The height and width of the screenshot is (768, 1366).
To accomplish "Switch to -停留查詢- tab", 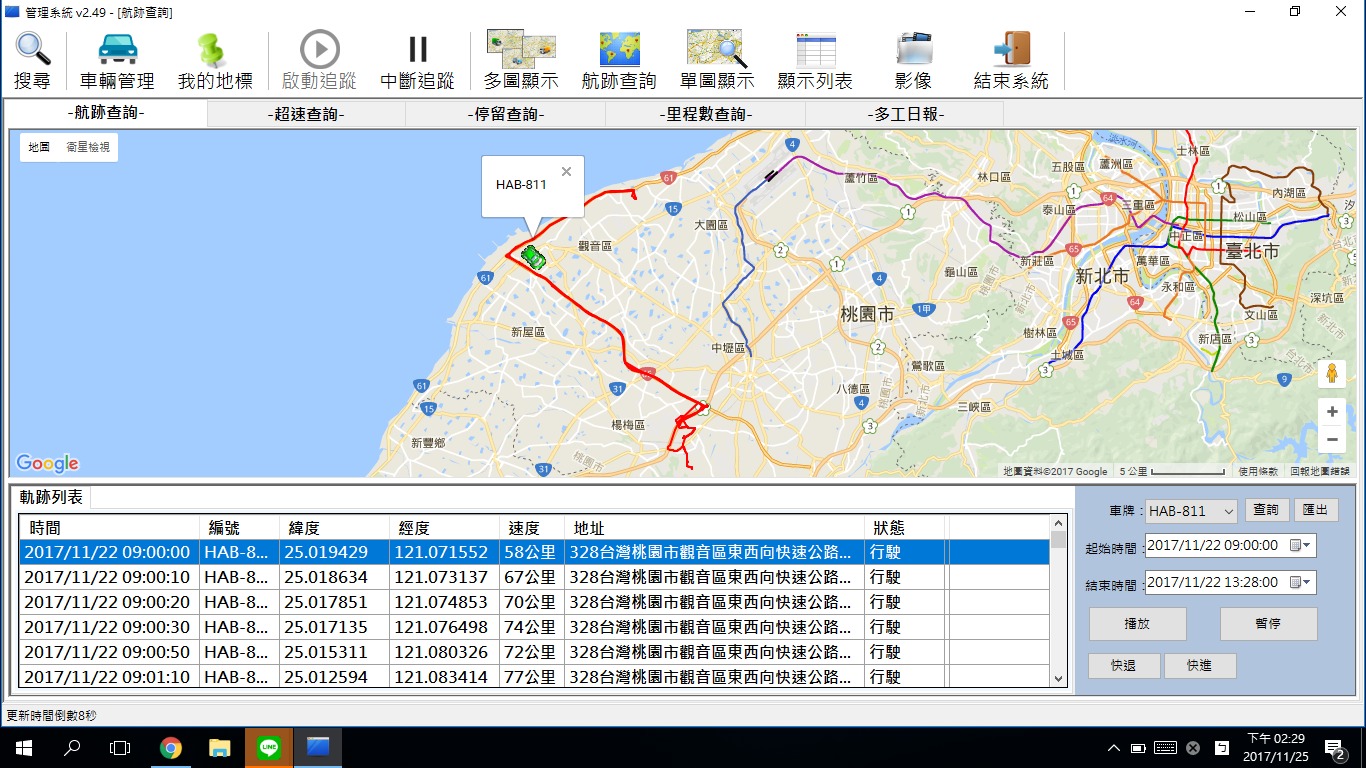I will pos(505,114).
